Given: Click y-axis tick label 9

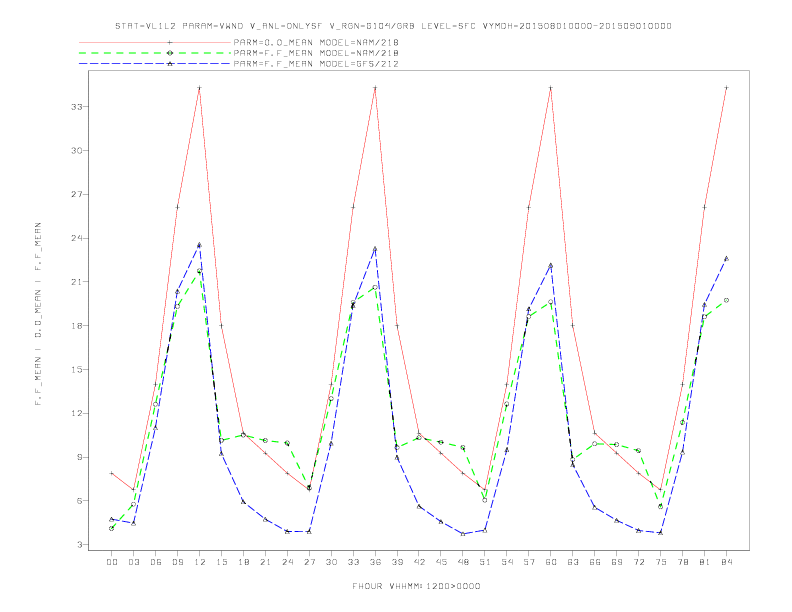Looking at the screenshot, I should [80, 457].
